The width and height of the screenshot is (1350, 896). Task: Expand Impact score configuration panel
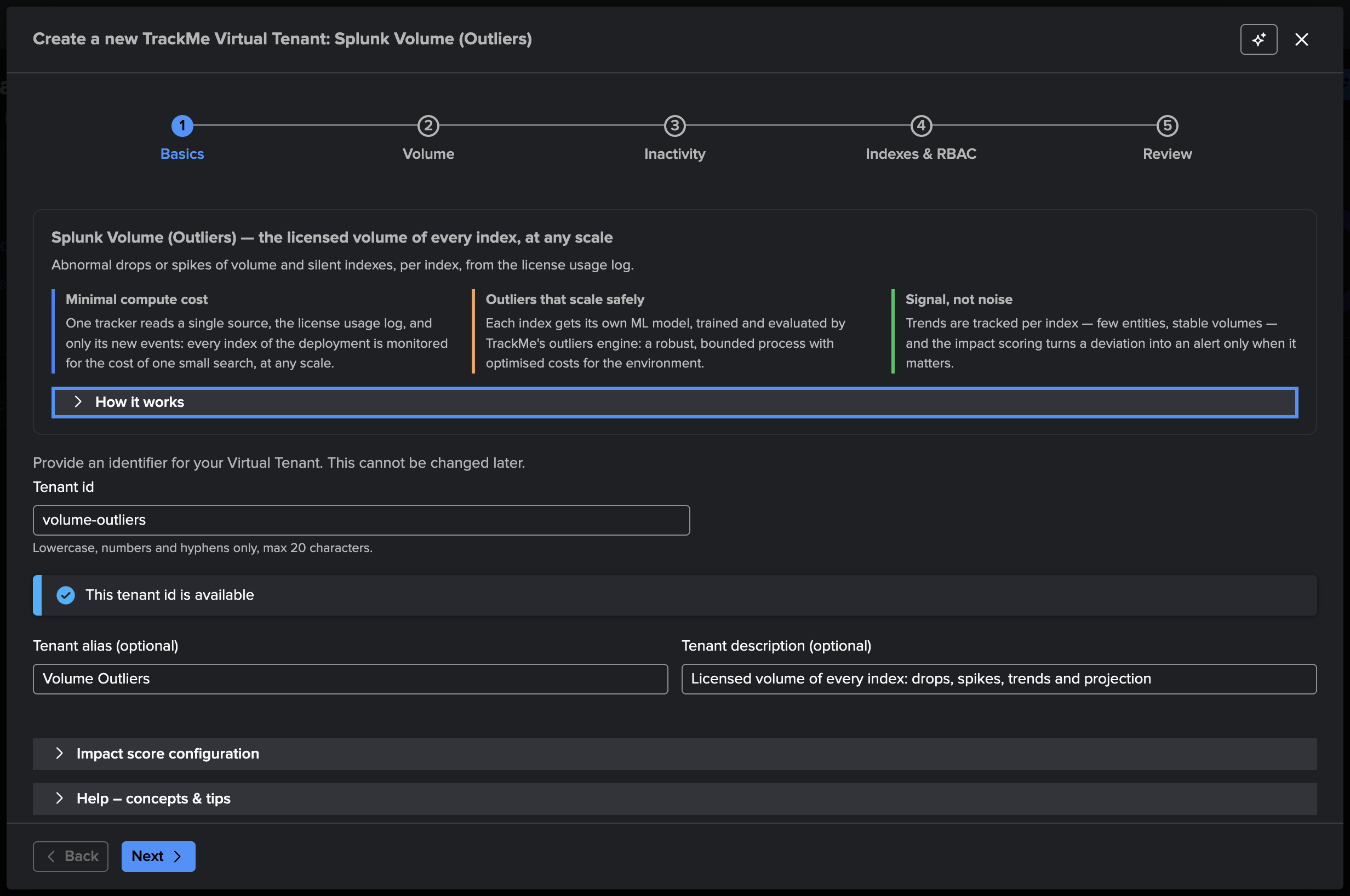click(x=674, y=754)
